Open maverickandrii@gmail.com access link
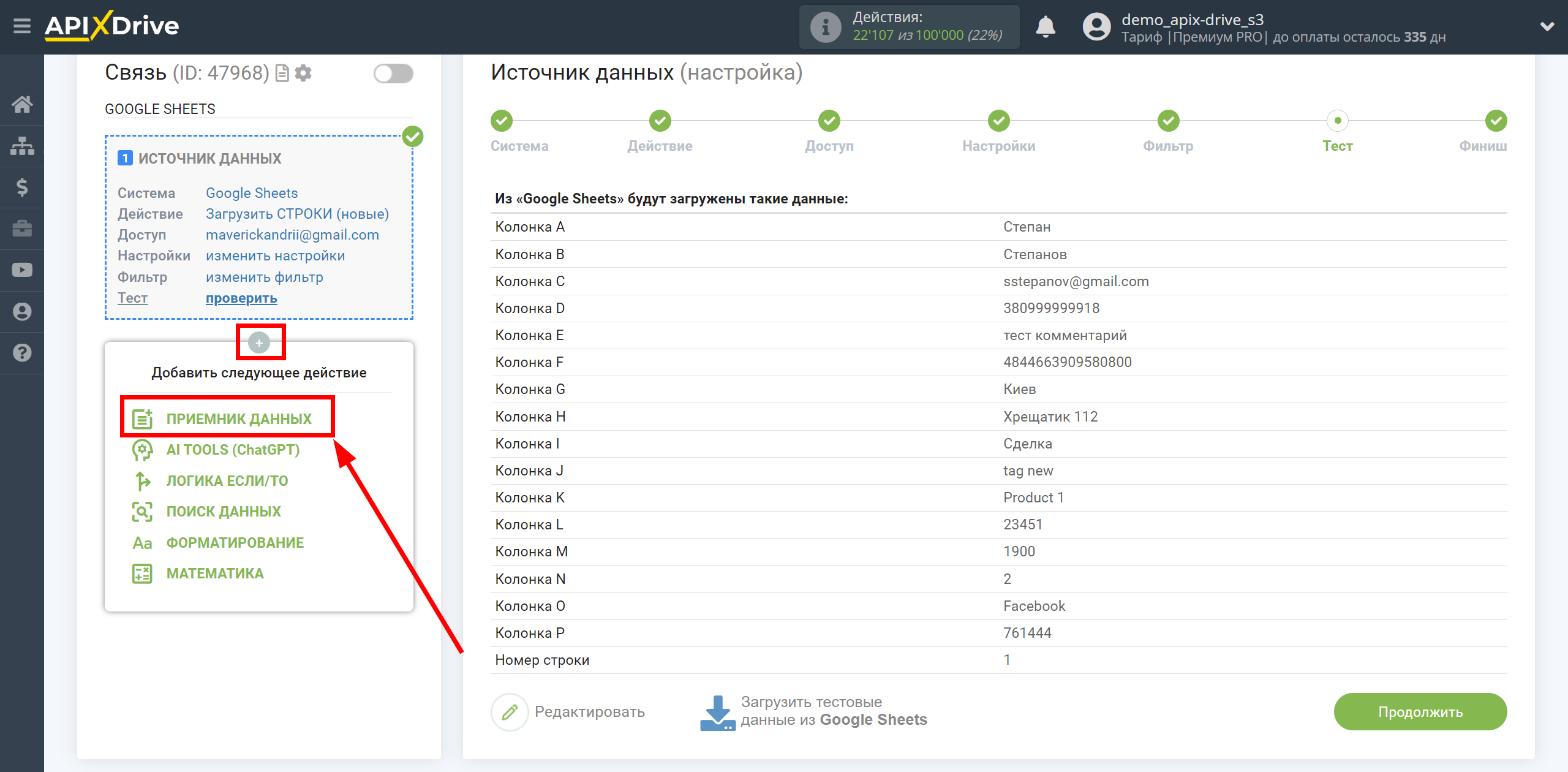This screenshot has width=1568, height=772. tap(292, 235)
